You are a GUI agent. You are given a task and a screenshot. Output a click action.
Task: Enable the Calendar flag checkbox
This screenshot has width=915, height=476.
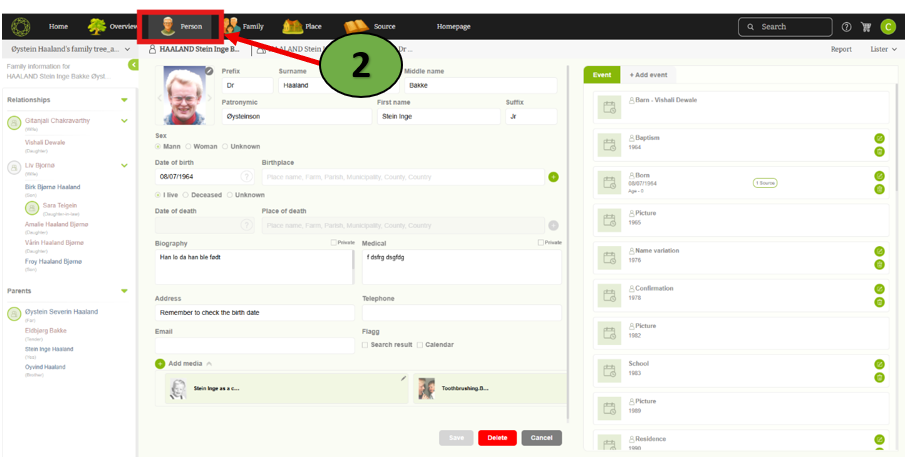point(420,345)
